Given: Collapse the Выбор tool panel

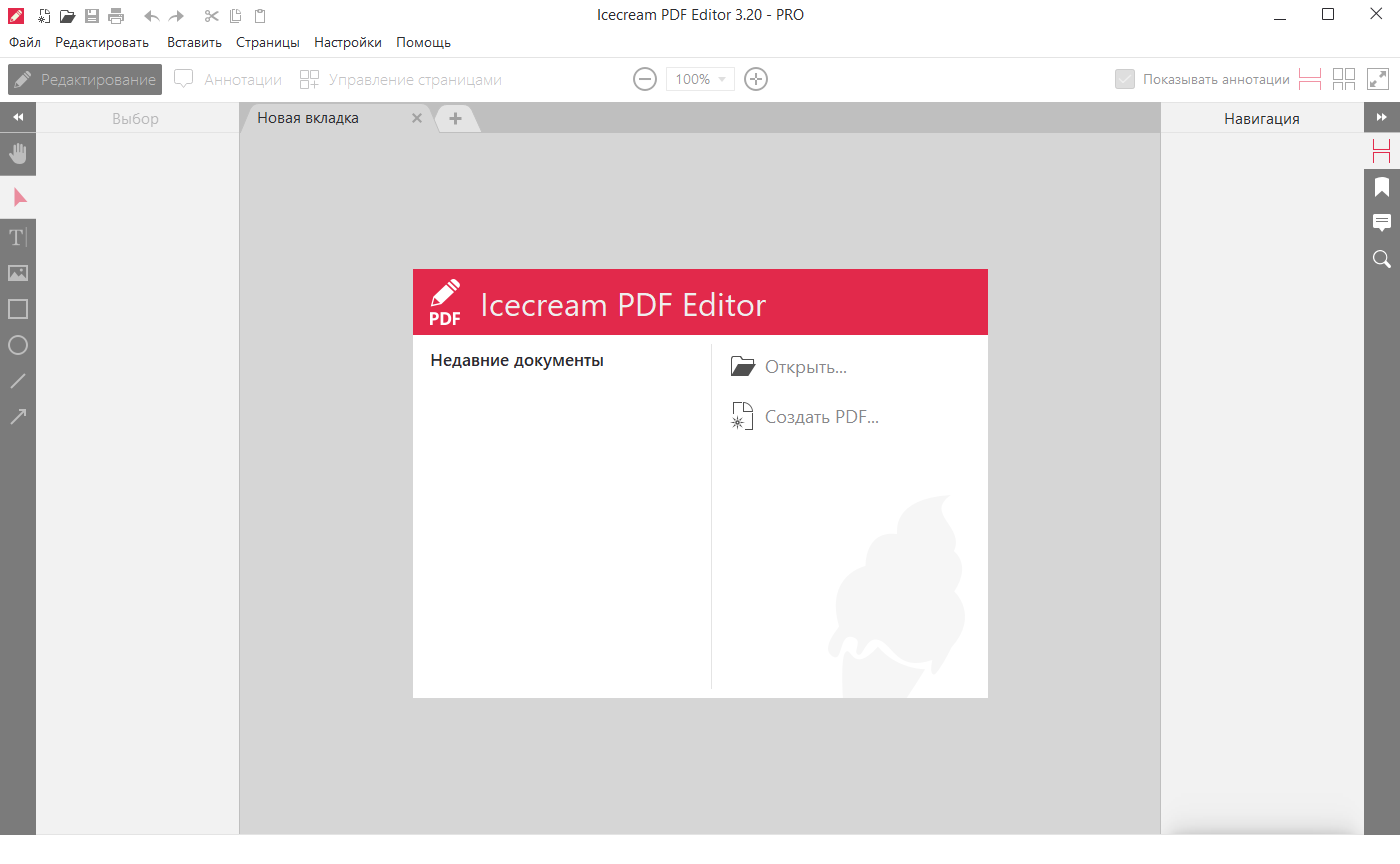Looking at the screenshot, I should (x=17, y=117).
